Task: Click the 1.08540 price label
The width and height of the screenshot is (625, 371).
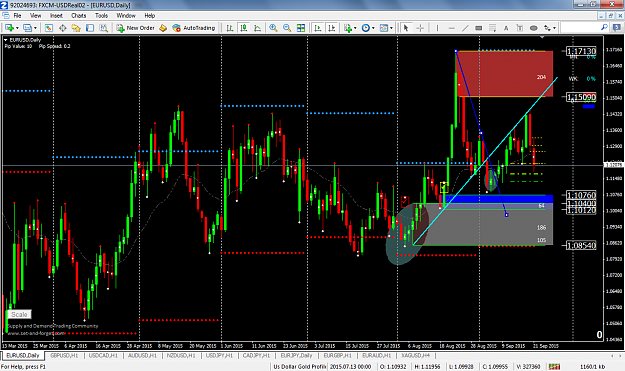Action: coord(581,245)
